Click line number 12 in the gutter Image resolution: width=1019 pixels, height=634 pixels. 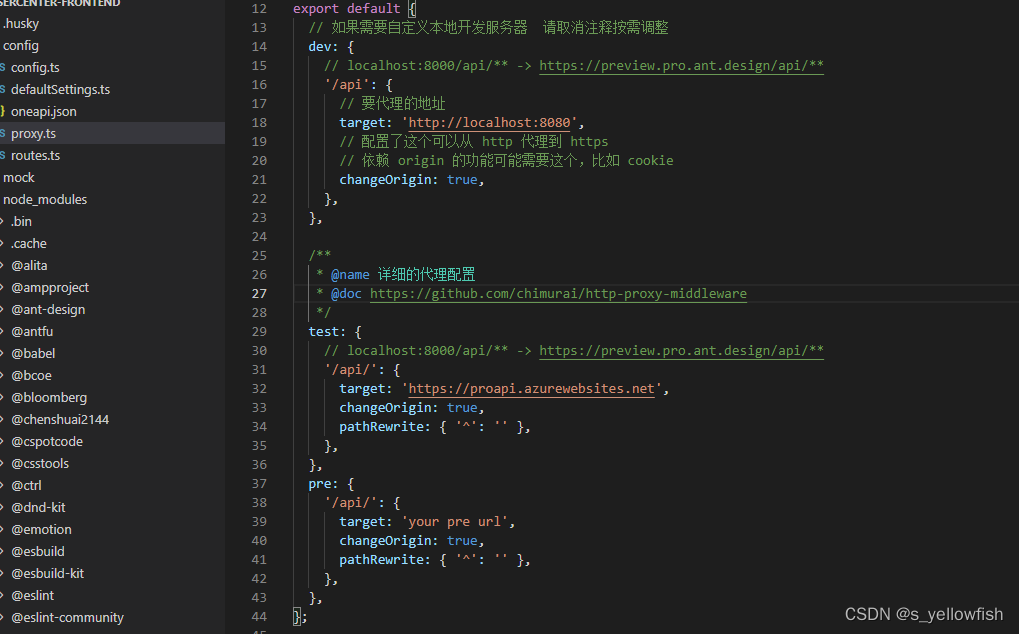point(259,9)
